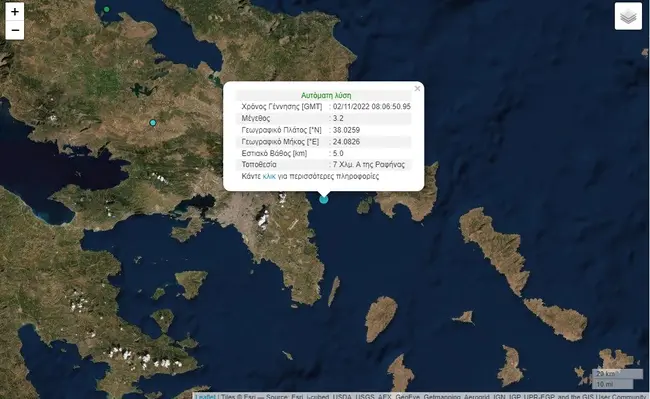This screenshot has height=399, width=650.
Task: Zoom in with the plus button
Action: tap(15, 12)
